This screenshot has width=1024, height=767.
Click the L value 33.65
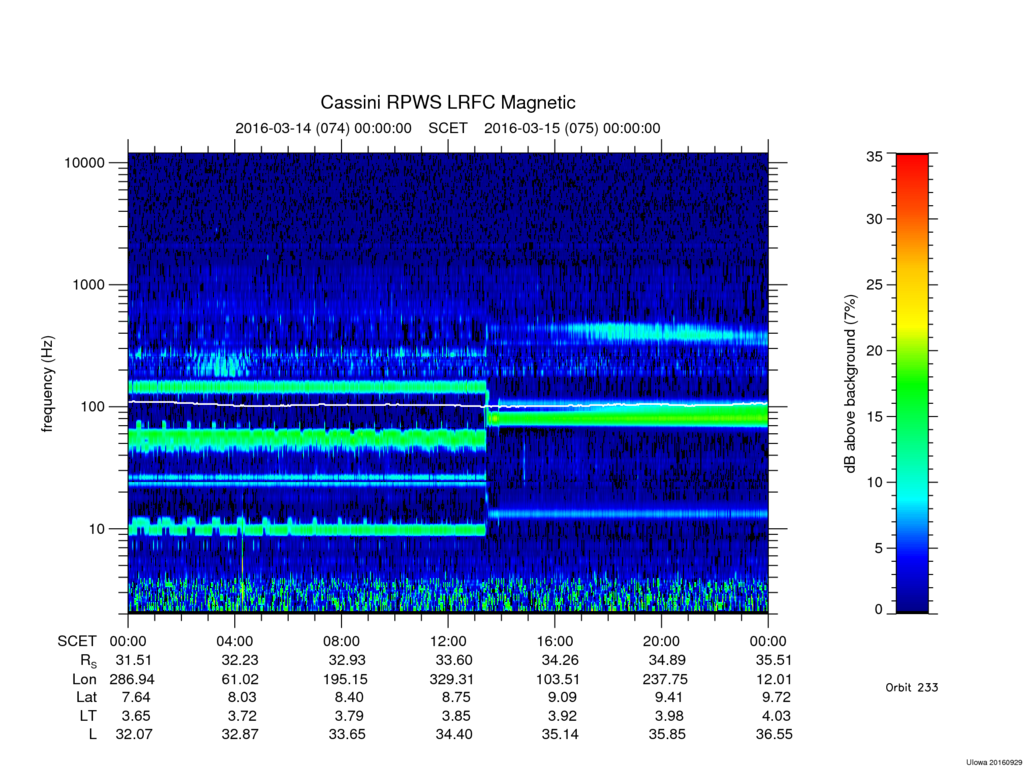347,734
